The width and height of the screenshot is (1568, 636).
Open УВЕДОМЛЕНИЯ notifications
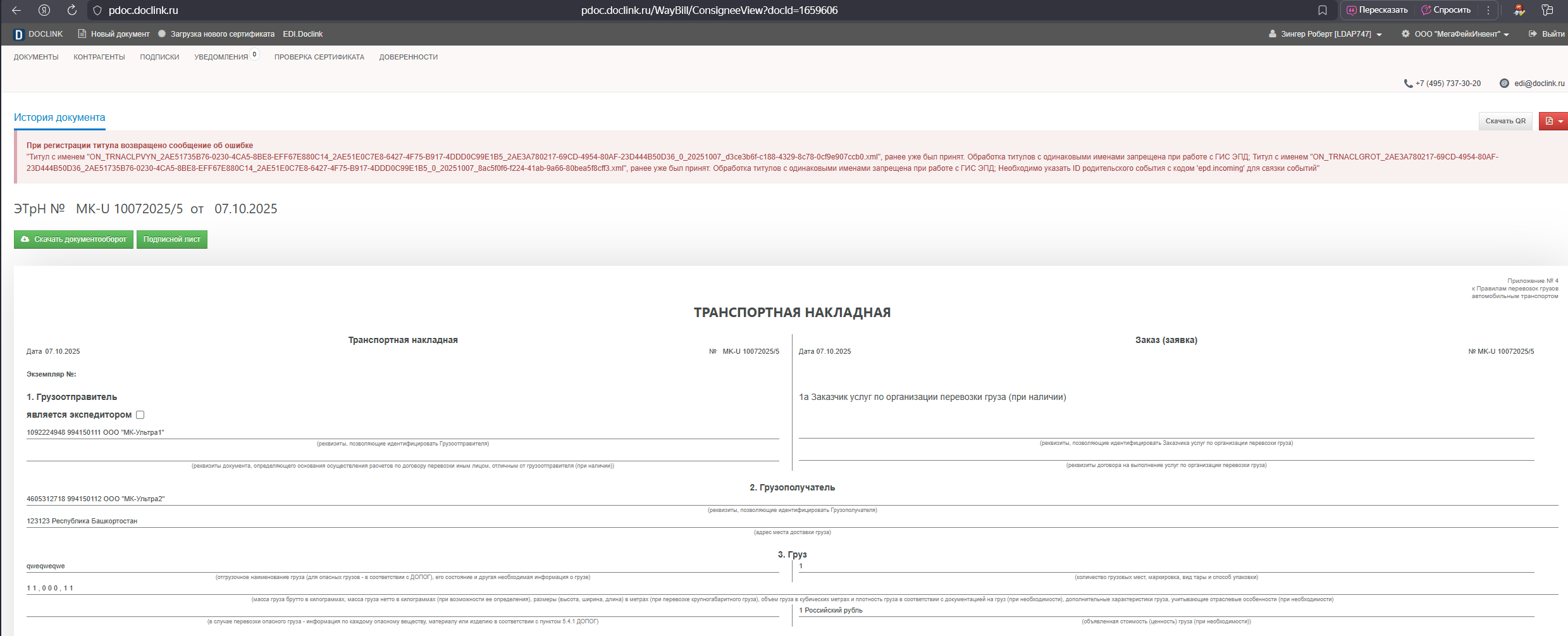[x=221, y=57]
